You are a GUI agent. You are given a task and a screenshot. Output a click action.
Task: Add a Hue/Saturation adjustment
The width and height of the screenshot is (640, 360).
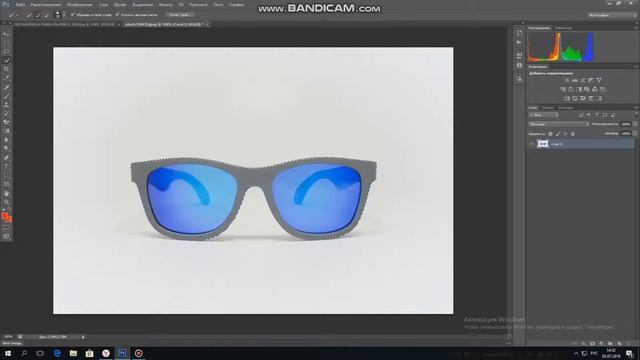[x=563, y=89]
